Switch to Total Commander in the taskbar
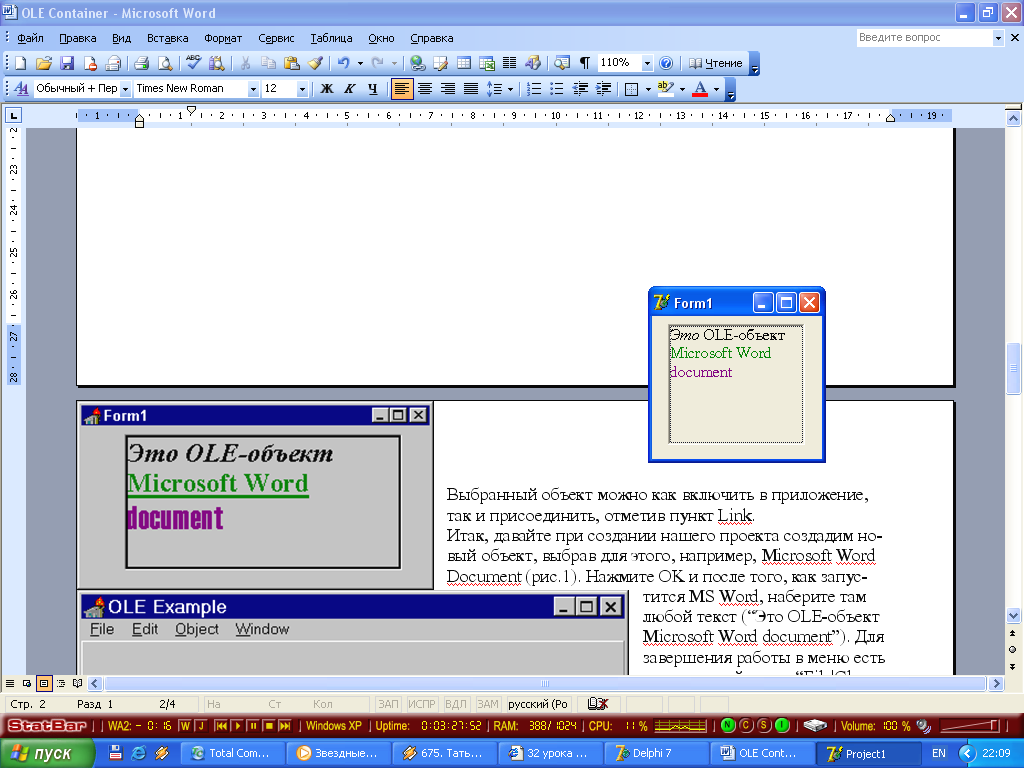This screenshot has width=1024, height=768. click(x=232, y=753)
